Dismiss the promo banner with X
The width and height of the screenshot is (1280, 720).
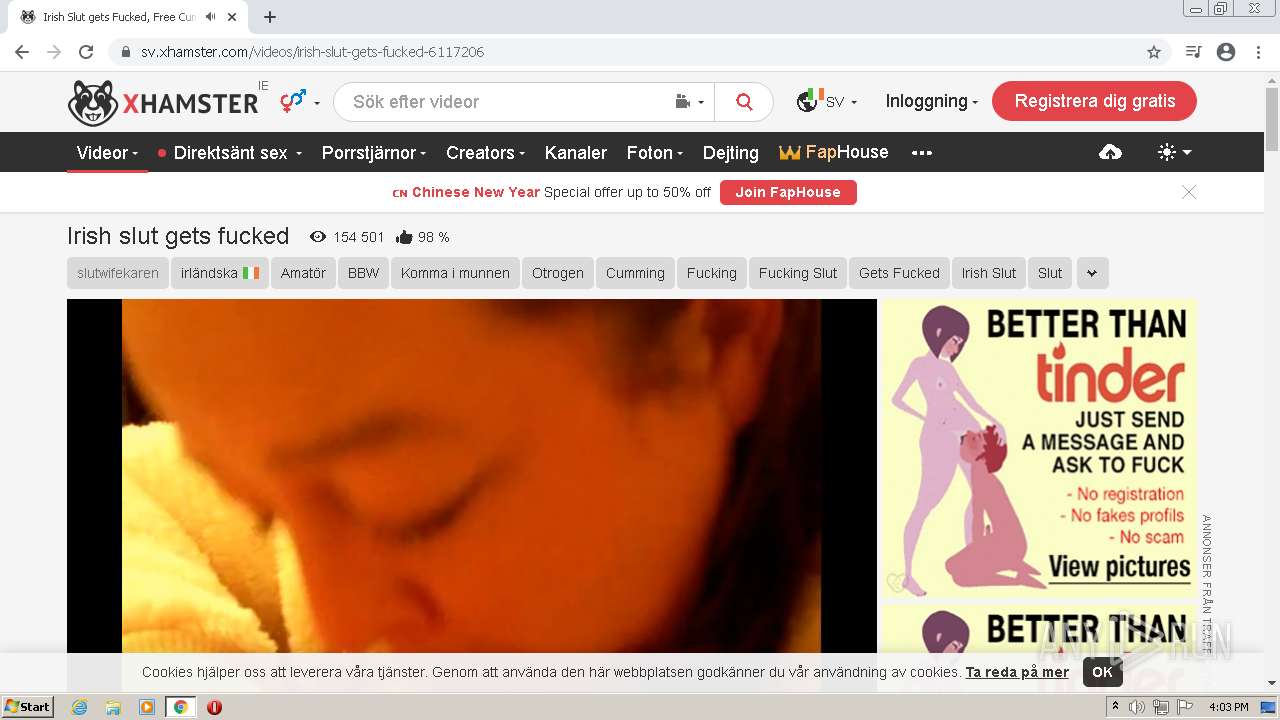click(1189, 192)
